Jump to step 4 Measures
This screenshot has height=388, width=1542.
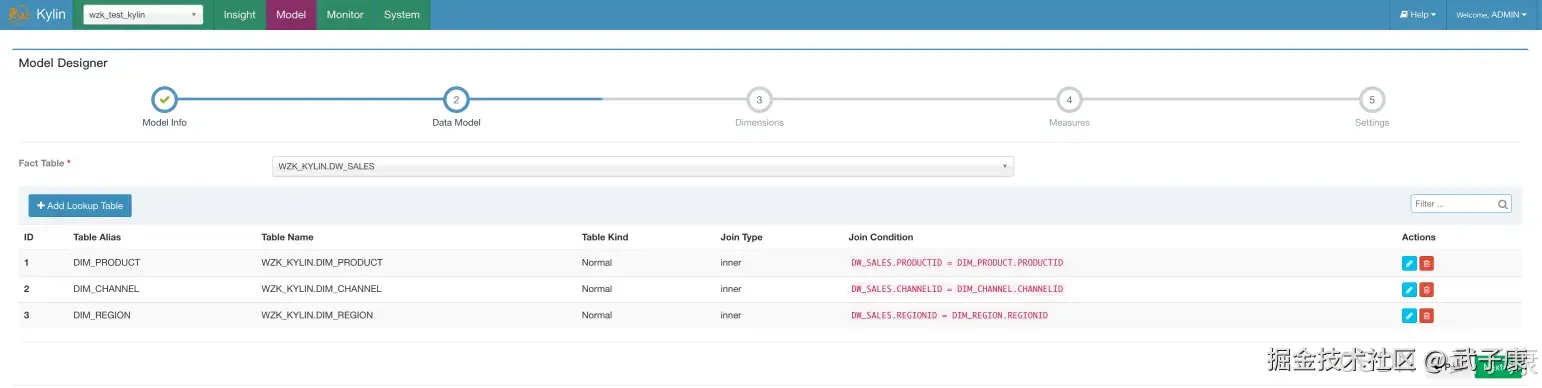1069,100
